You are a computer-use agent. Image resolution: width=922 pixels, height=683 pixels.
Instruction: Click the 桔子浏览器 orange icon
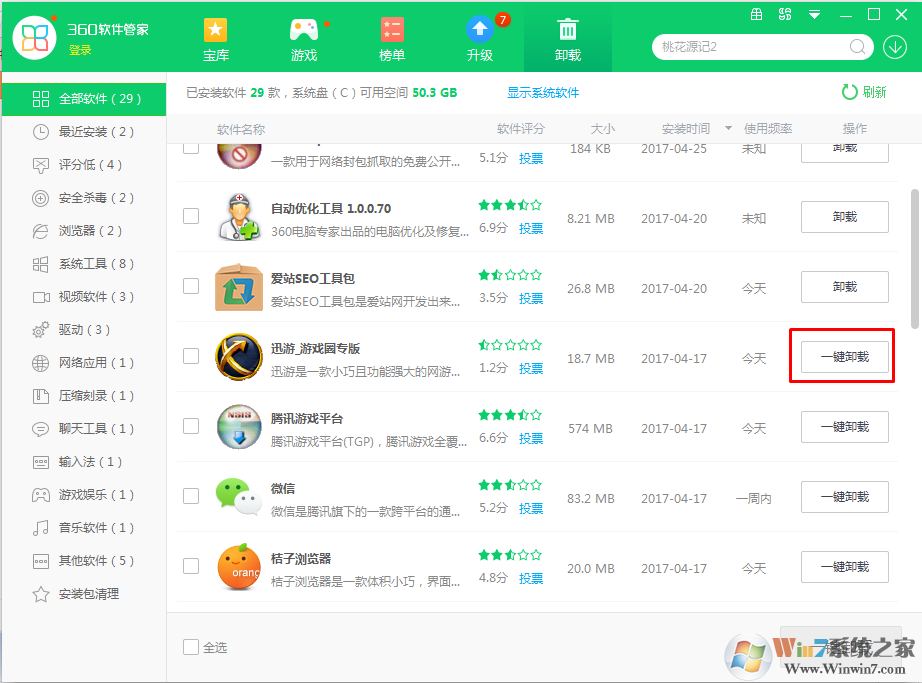(239, 567)
